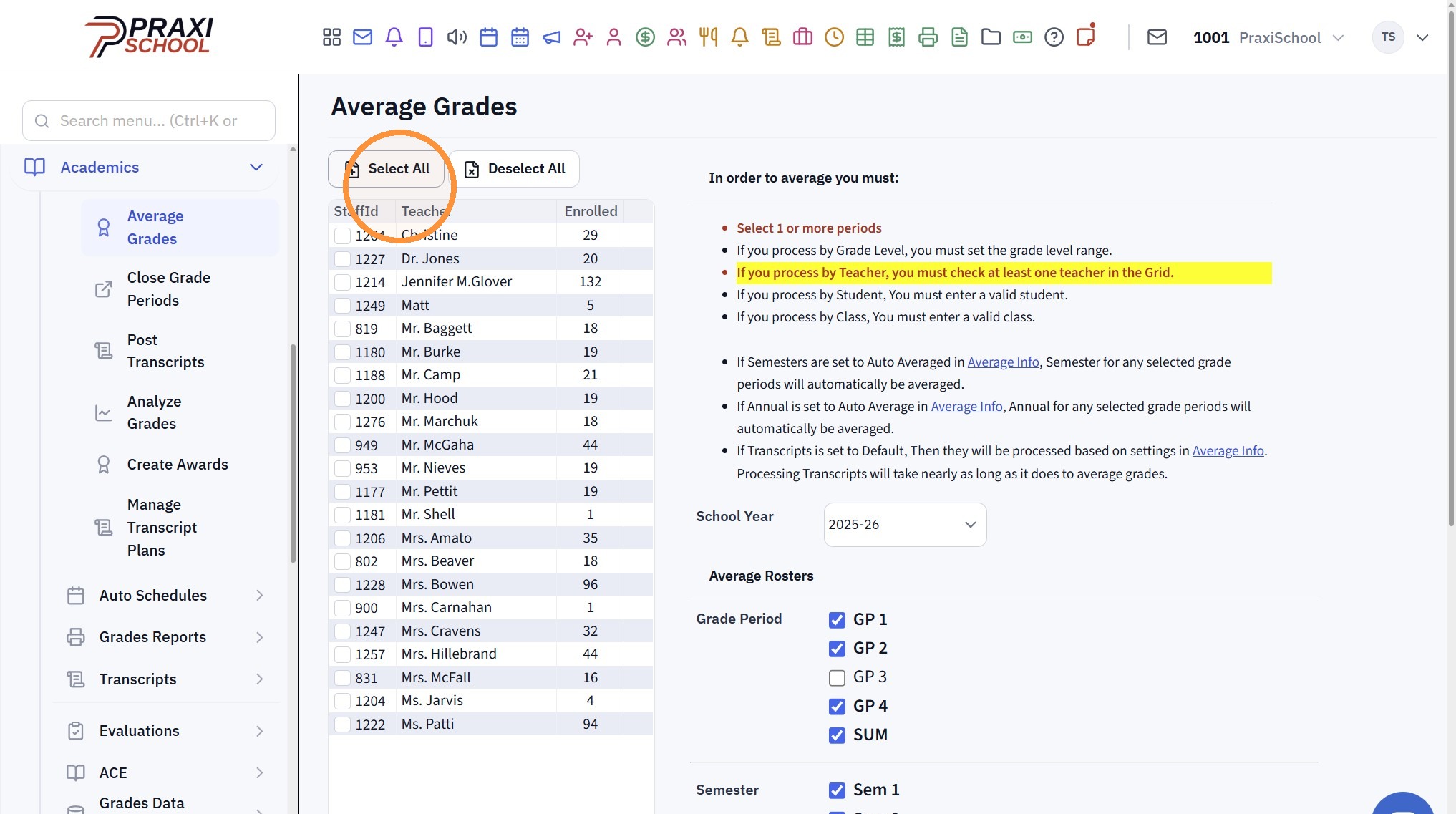The height and width of the screenshot is (814, 1456).
Task: Uncheck the GP 1 grade period
Action: pyautogui.click(x=837, y=620)
